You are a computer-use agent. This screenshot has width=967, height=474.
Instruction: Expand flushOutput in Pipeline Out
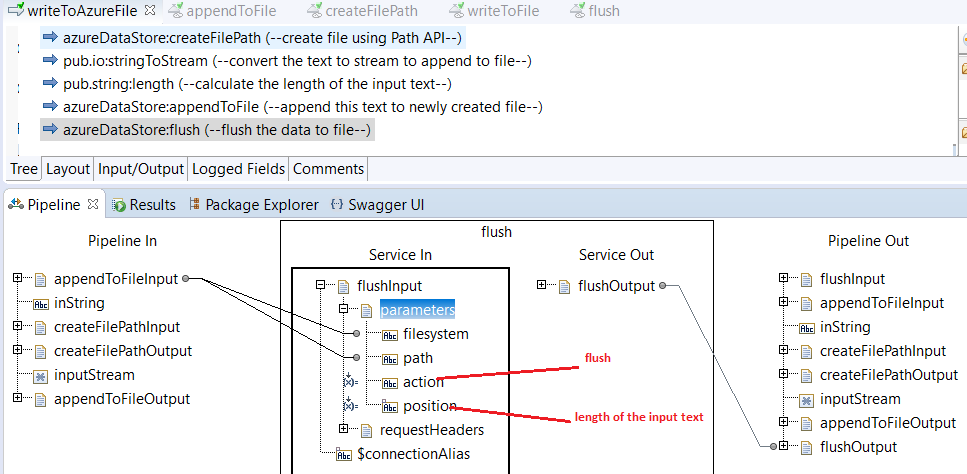click(x=783, y=446)
